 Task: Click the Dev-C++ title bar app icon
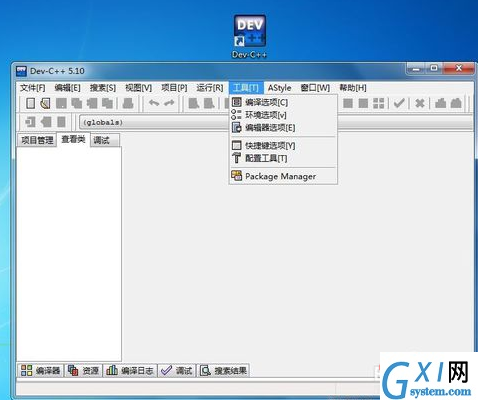coord(21,71)
